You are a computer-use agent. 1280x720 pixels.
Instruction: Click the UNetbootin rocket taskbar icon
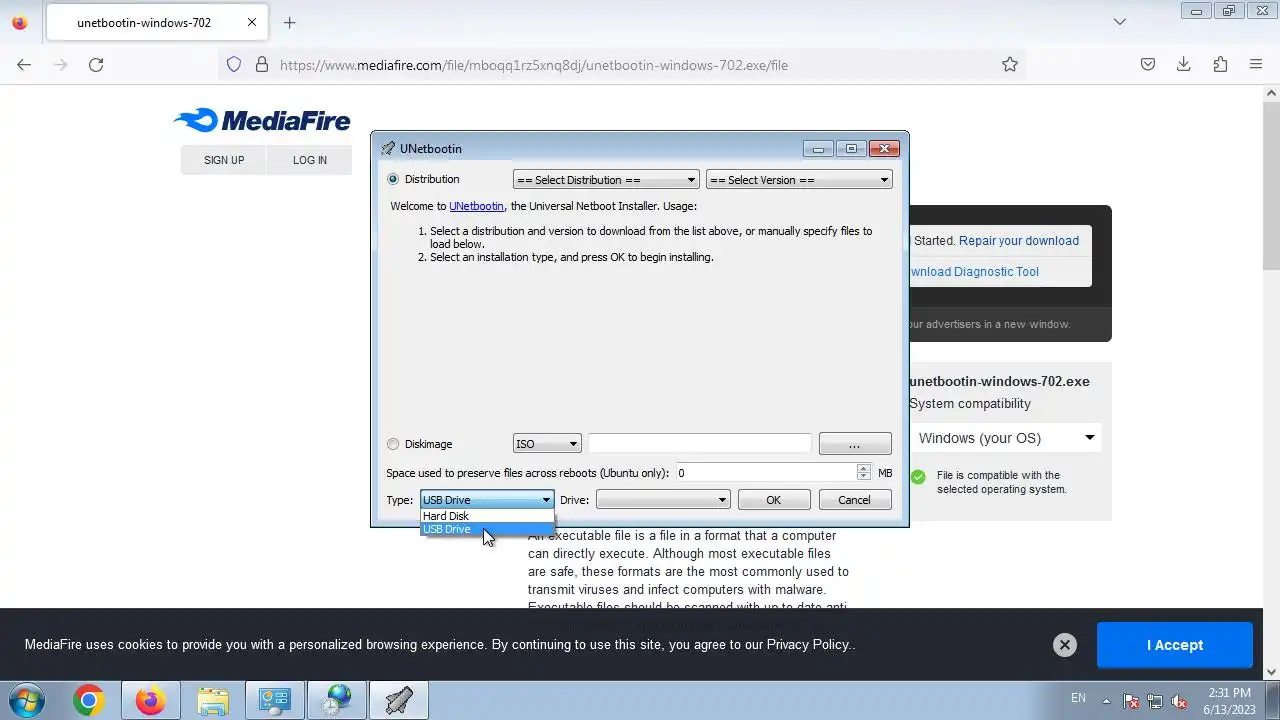[x=399, y=701]
